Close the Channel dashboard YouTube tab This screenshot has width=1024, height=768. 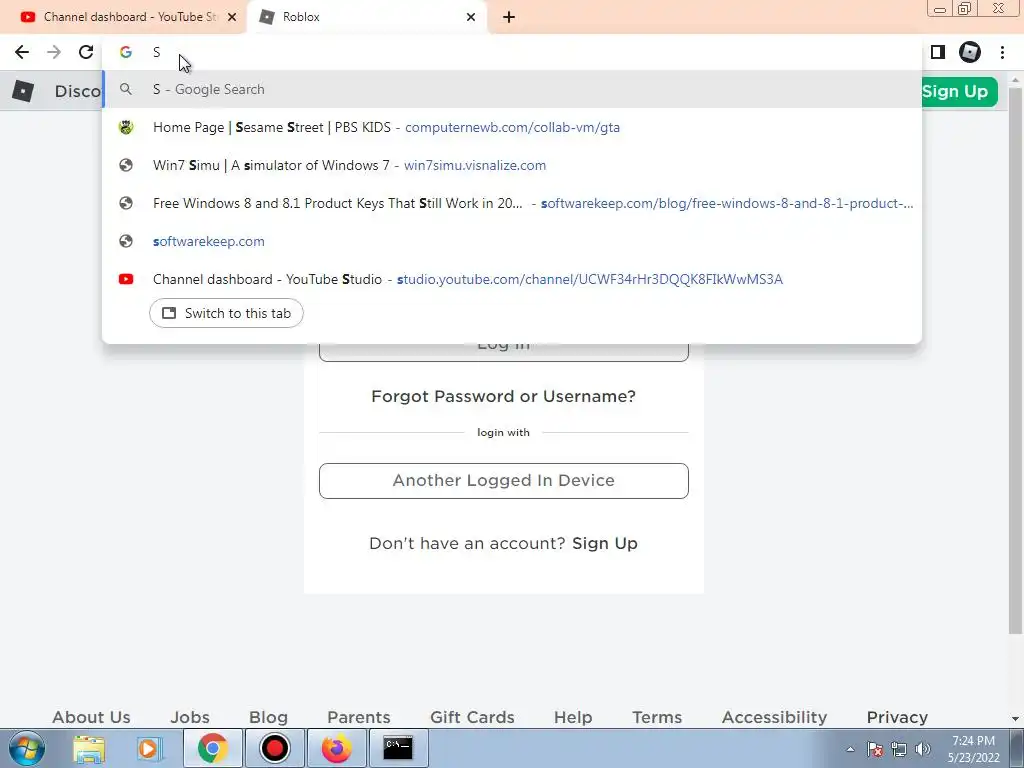[232, 17]
